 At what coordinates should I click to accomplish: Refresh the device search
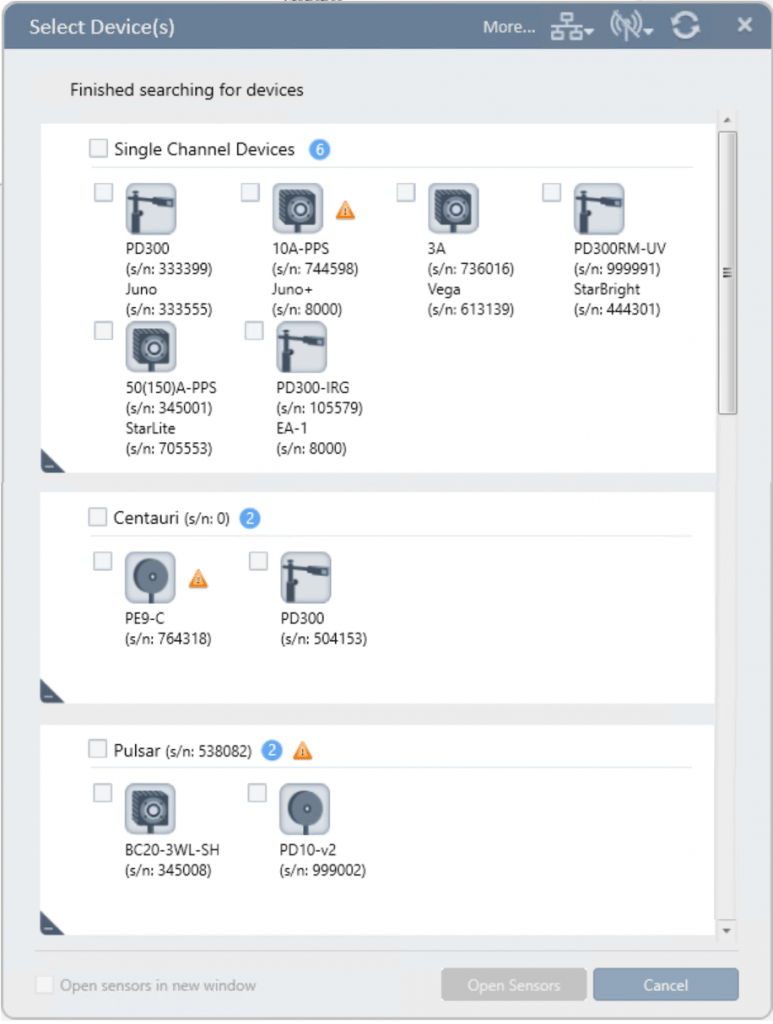click(x=686, y=26)
